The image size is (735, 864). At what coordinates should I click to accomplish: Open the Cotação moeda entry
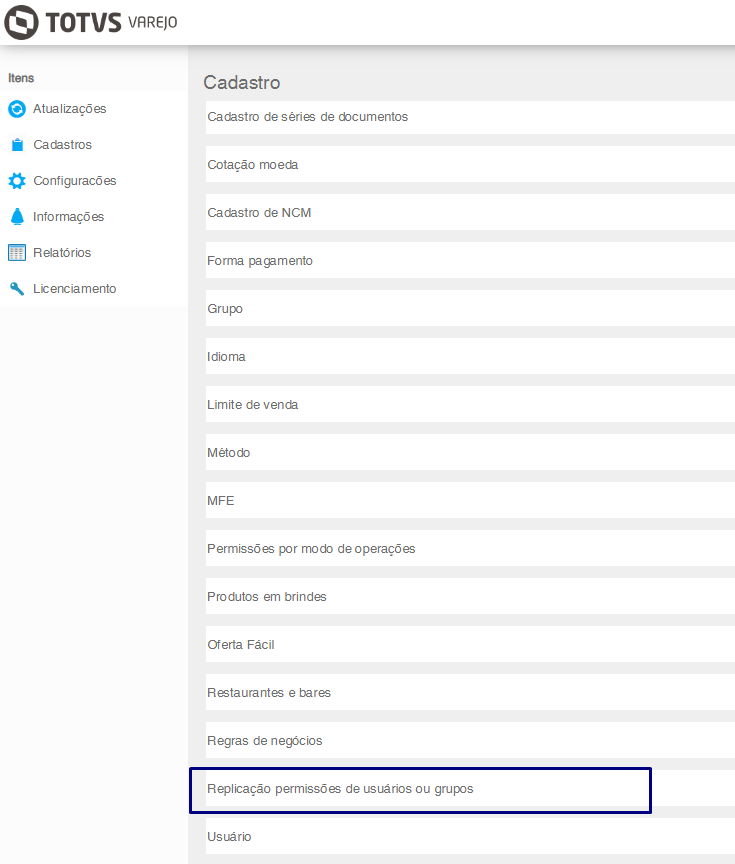[253, 165]
